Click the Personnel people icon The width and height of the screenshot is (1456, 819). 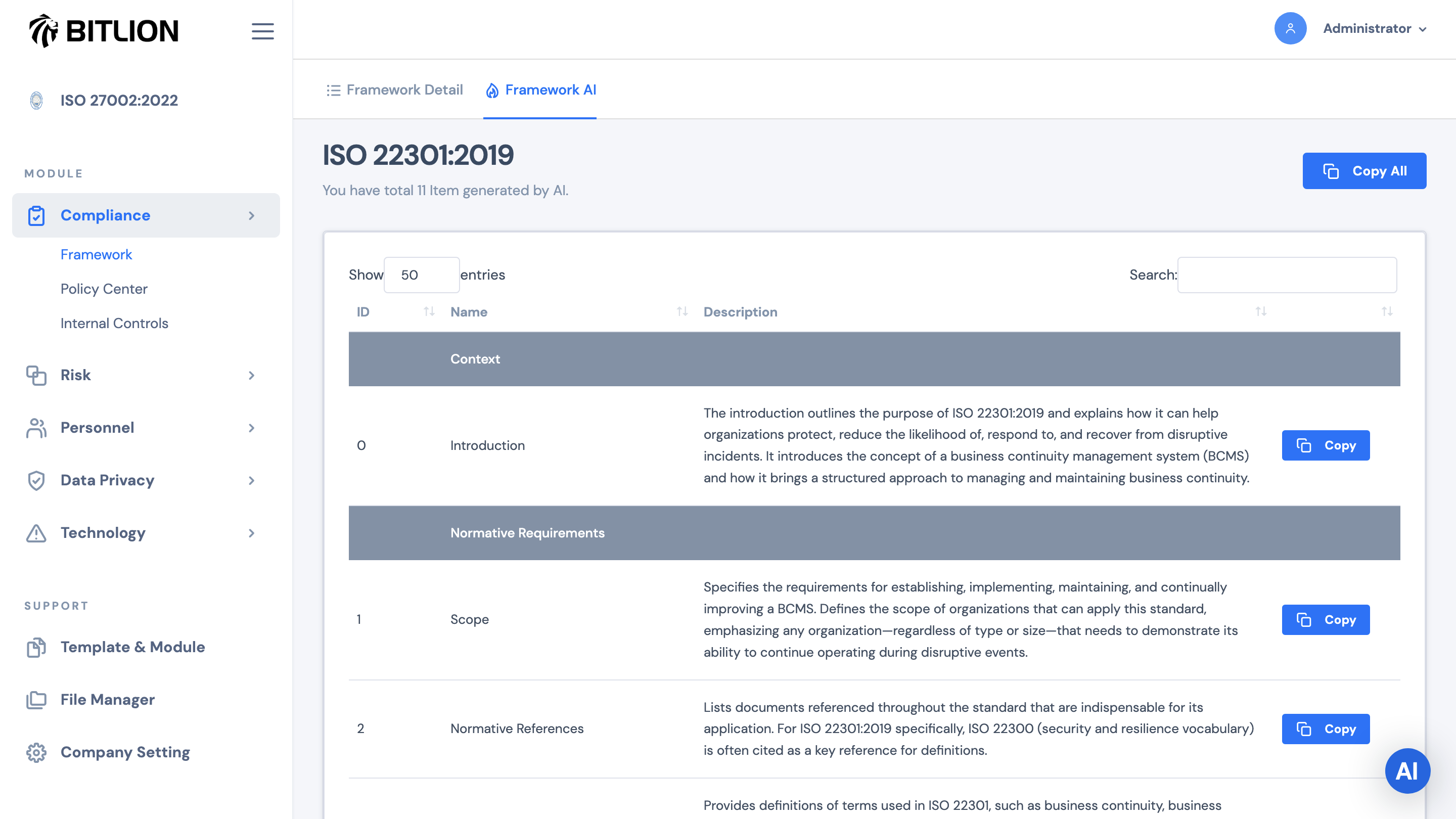click(x=36, y=428)
